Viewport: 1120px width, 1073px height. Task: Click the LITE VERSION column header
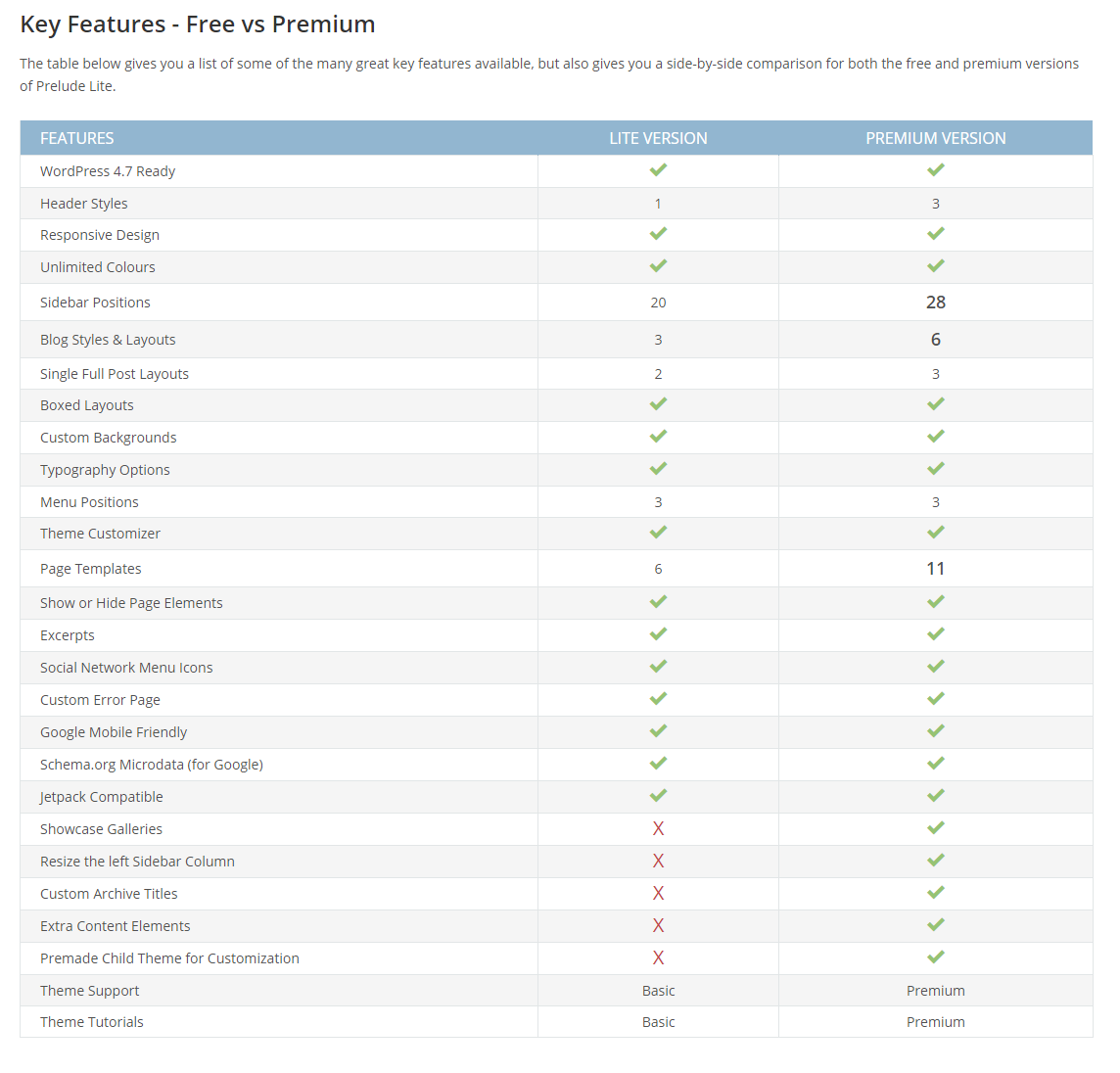coord(658,138)
